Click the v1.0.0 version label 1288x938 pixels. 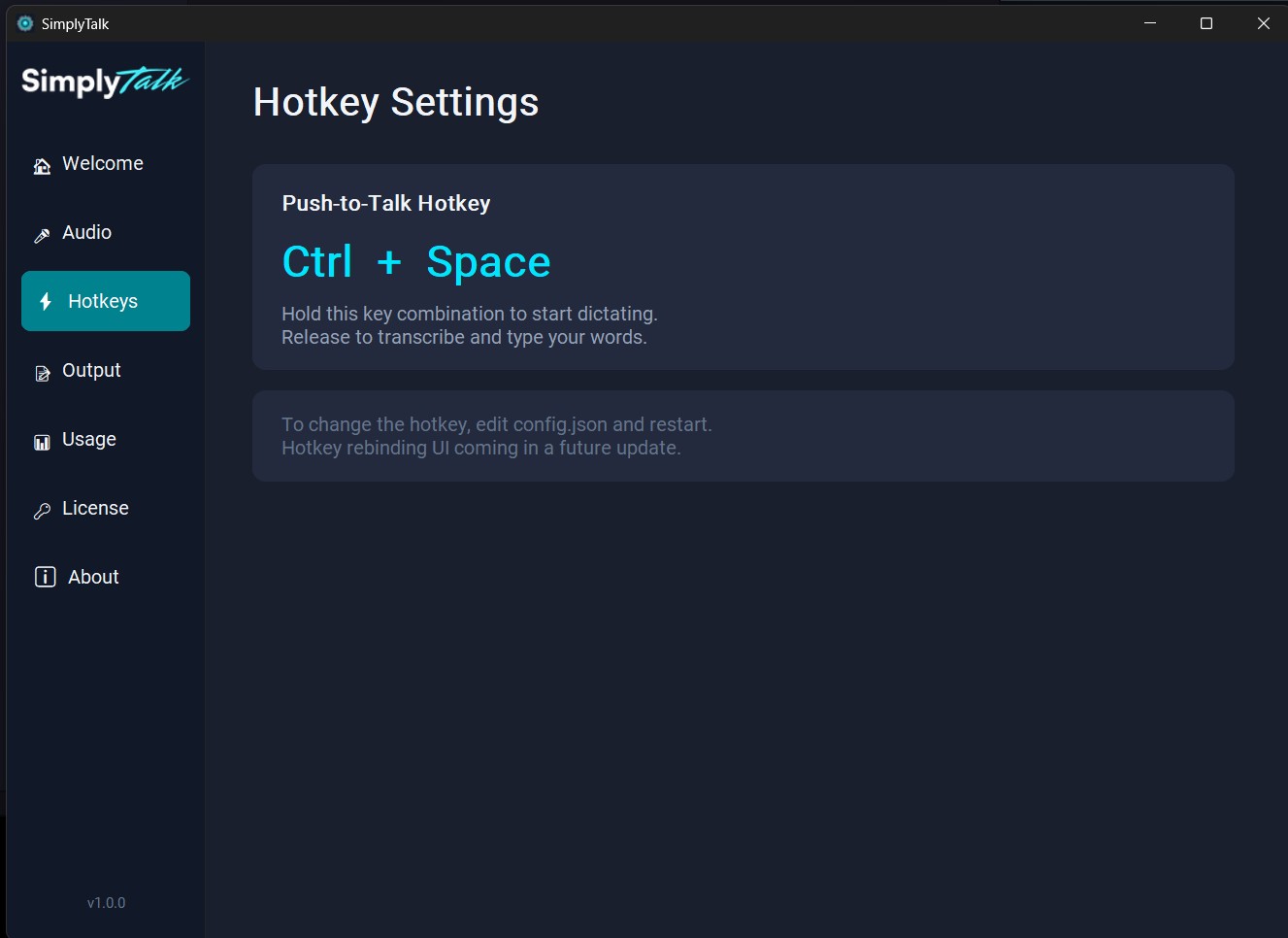click(x=107, y=903)
